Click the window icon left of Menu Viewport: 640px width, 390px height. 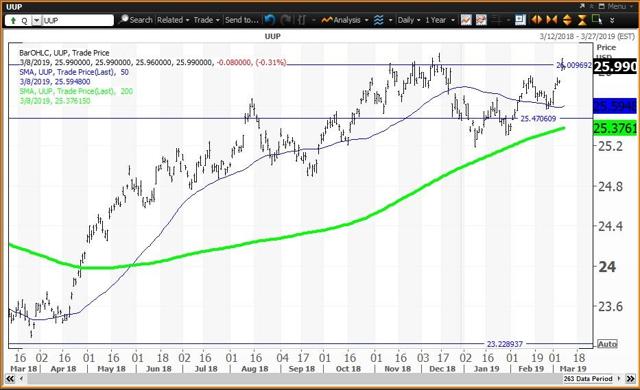(x=601, y=7)
